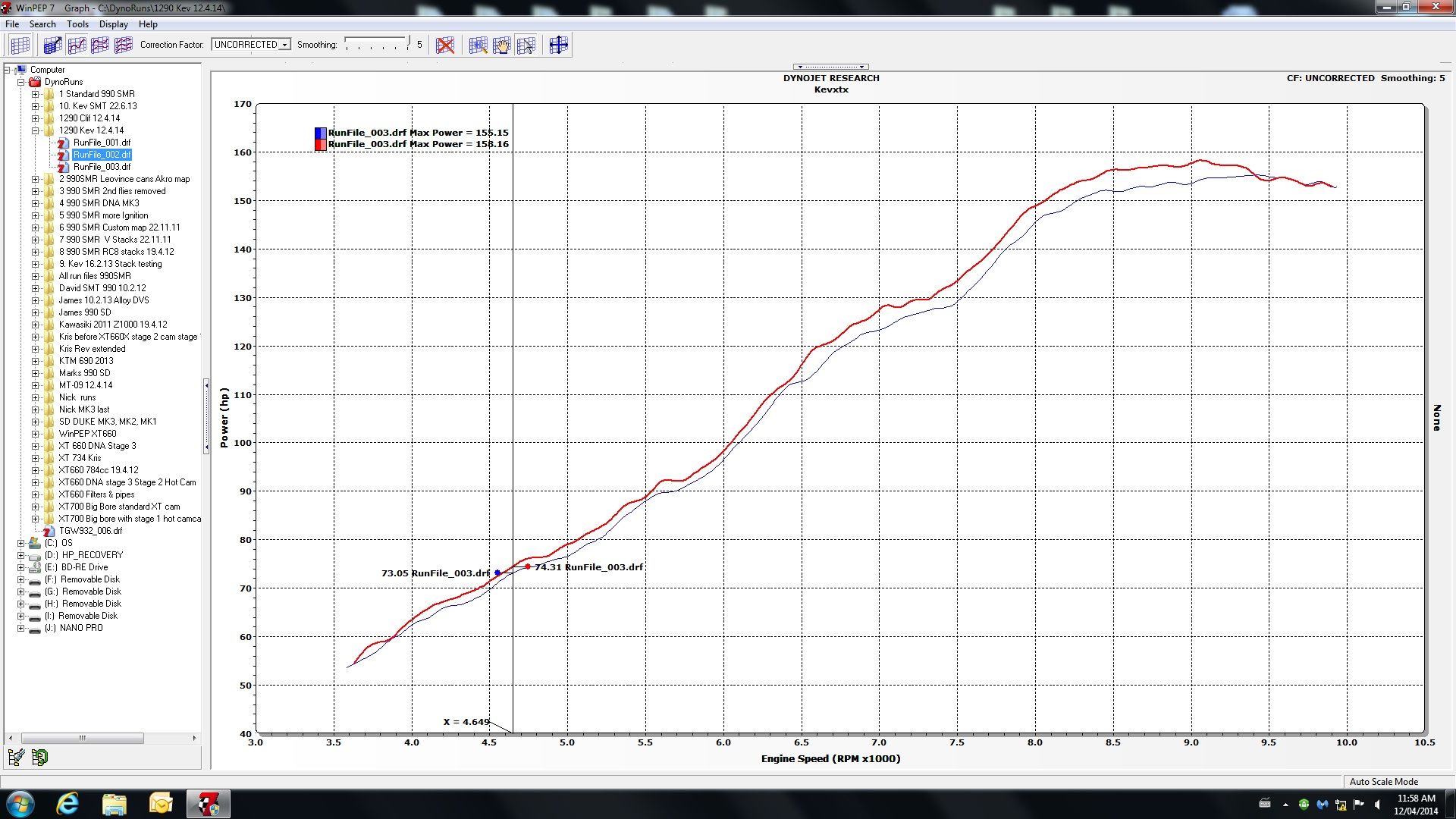Image resolution: width=1456 pixels, height=819 pixels.
Task: Activate the hand pan graph tool
Action: pyautogui.click(x=501, y=45)
